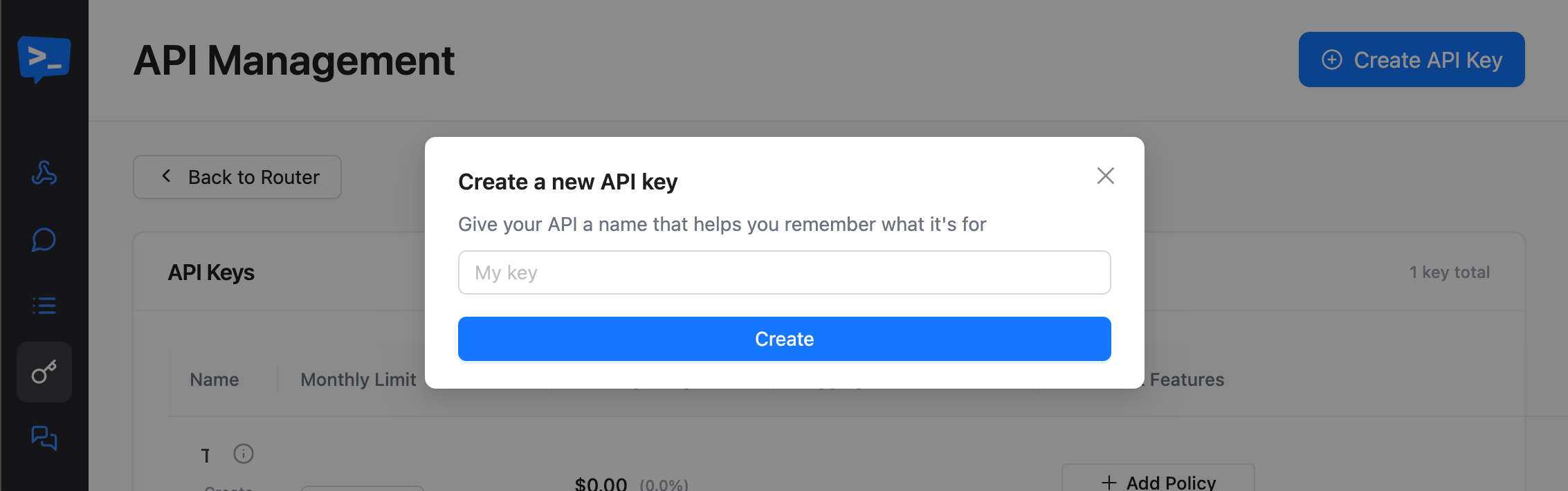Click the chat bubble icon in sidebar
Screen dimensions: 1568x491
pyautogui.click(x=44, y=240)
